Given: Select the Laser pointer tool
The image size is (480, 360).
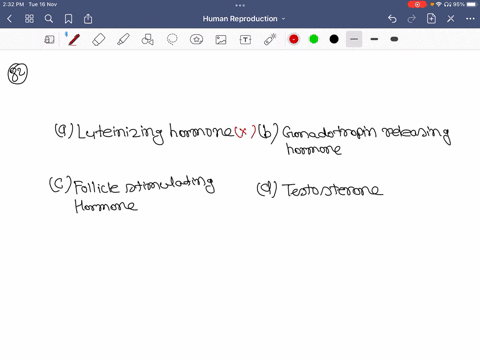Looking at the screenshot, I should coord(270,39).
